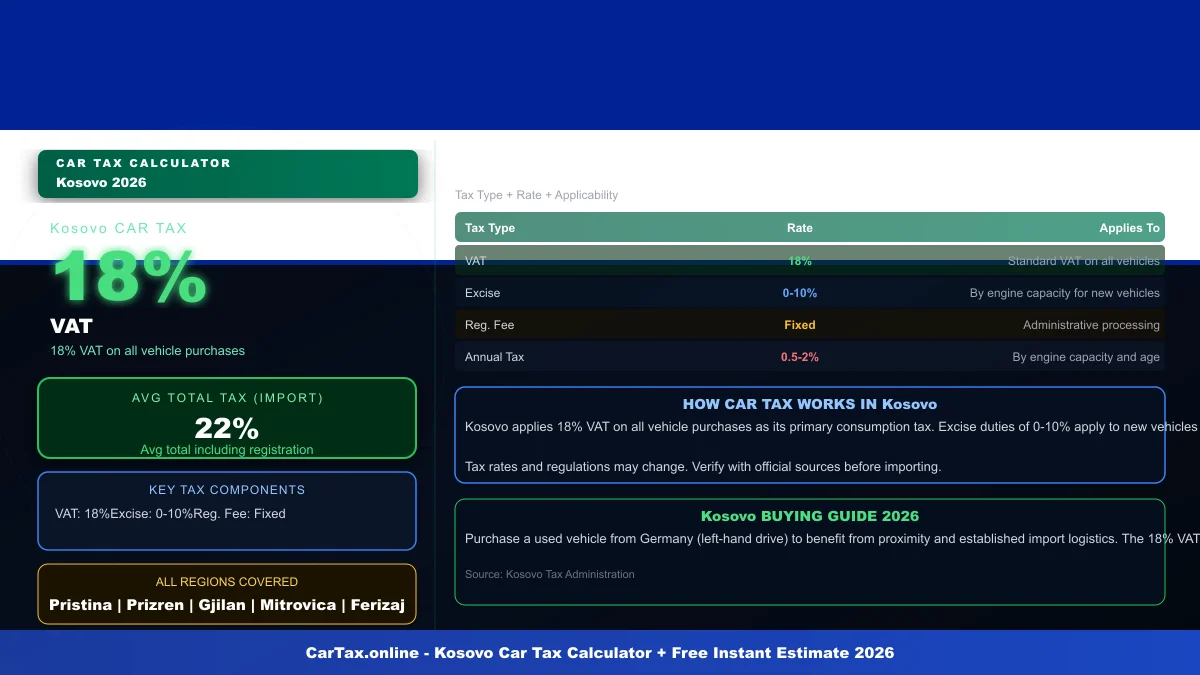
Task: Open the CarTax.online footer link
Action: tap(600, 652)
